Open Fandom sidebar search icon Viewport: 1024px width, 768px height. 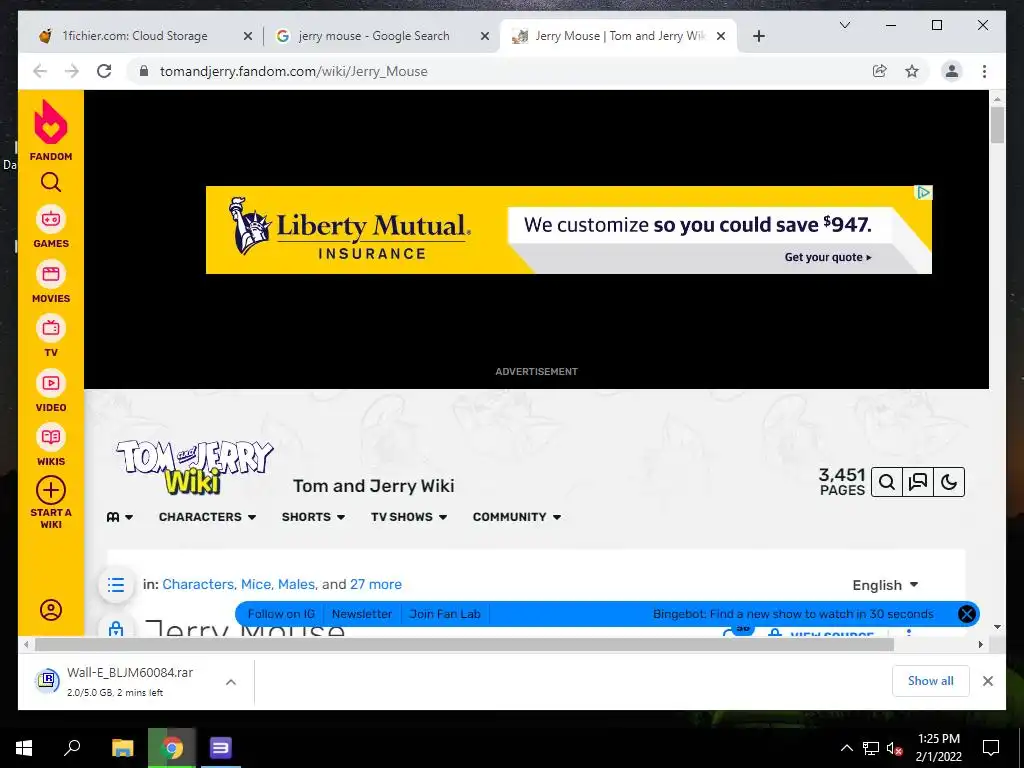point(51,182)
